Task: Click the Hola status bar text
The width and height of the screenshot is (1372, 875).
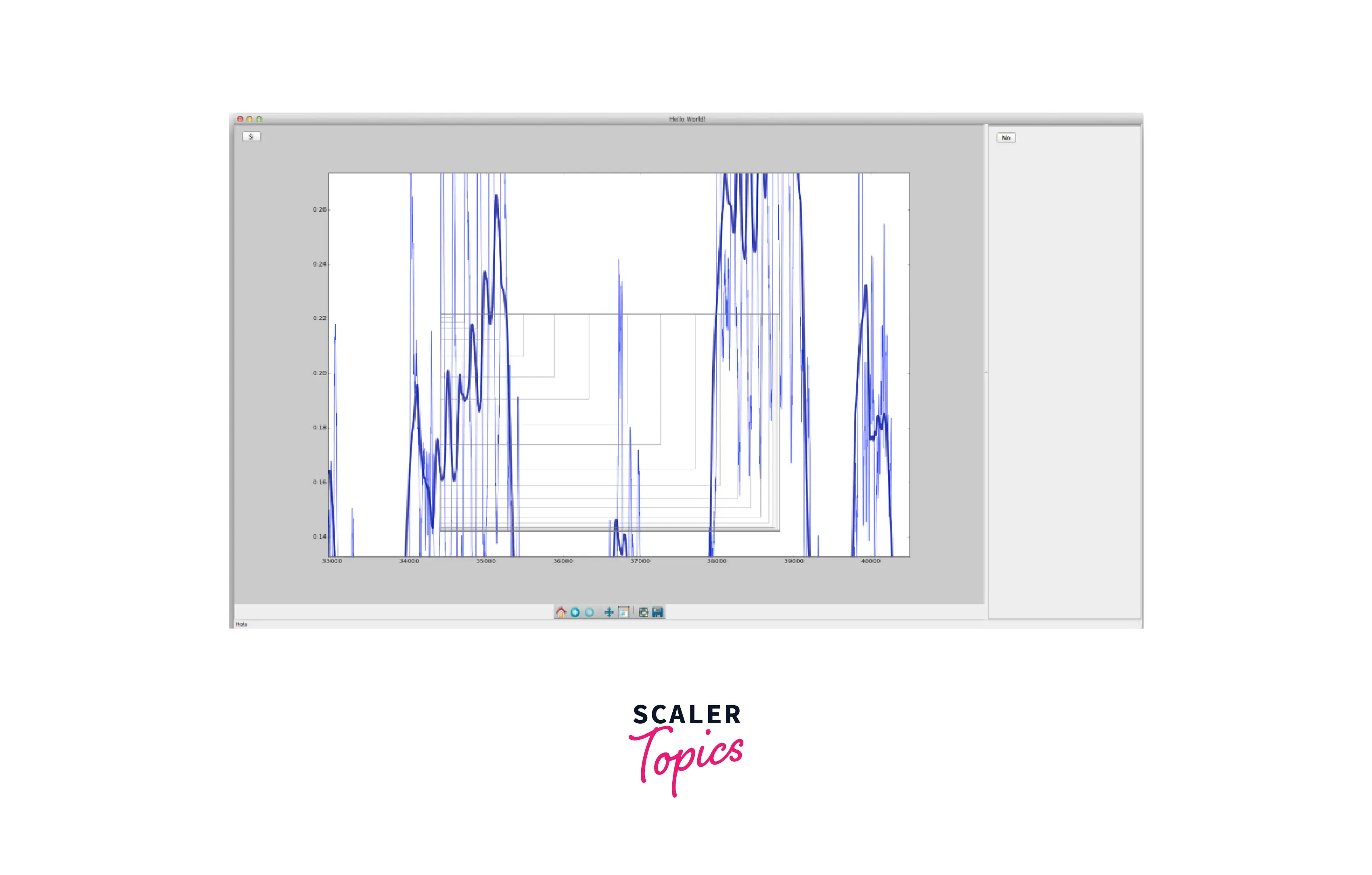Action: pyautogui.click(x=242, y=624)
